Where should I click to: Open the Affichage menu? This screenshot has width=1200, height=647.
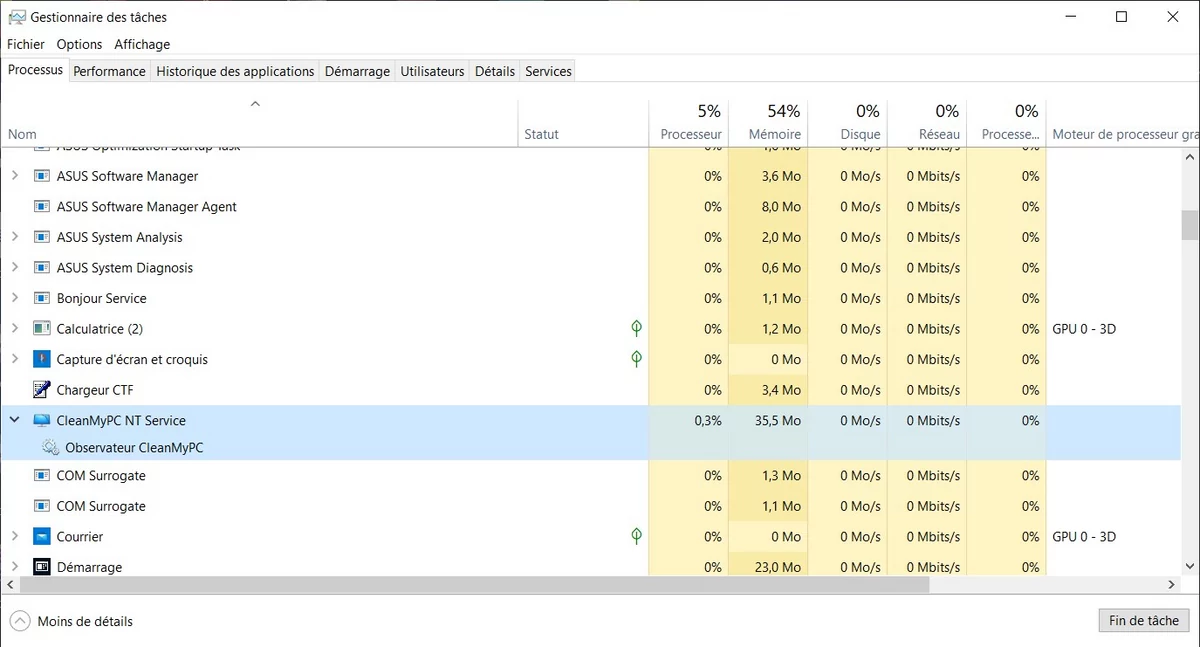[142, 44]
